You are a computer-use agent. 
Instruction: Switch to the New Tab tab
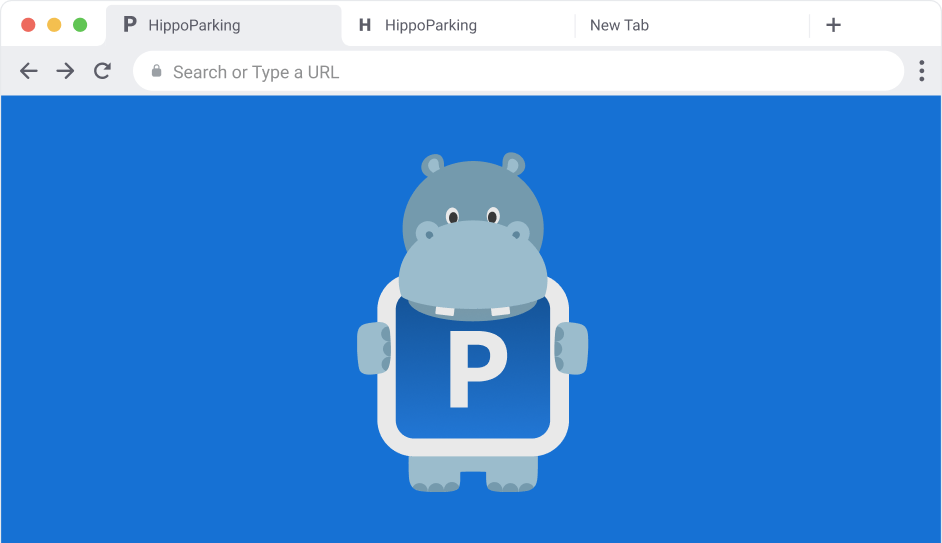(x=692, y=25)
